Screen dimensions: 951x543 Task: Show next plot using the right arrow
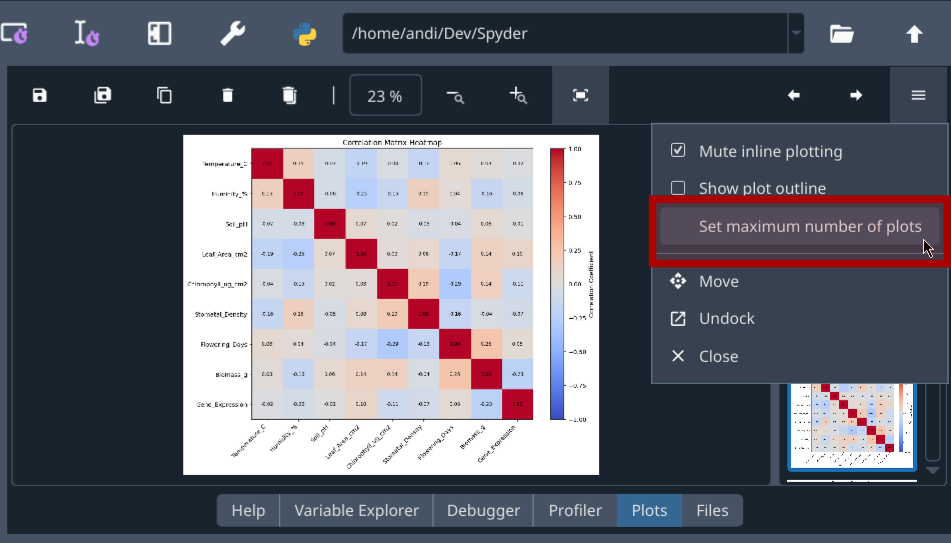pyautogui.click(x=856, y=95)
